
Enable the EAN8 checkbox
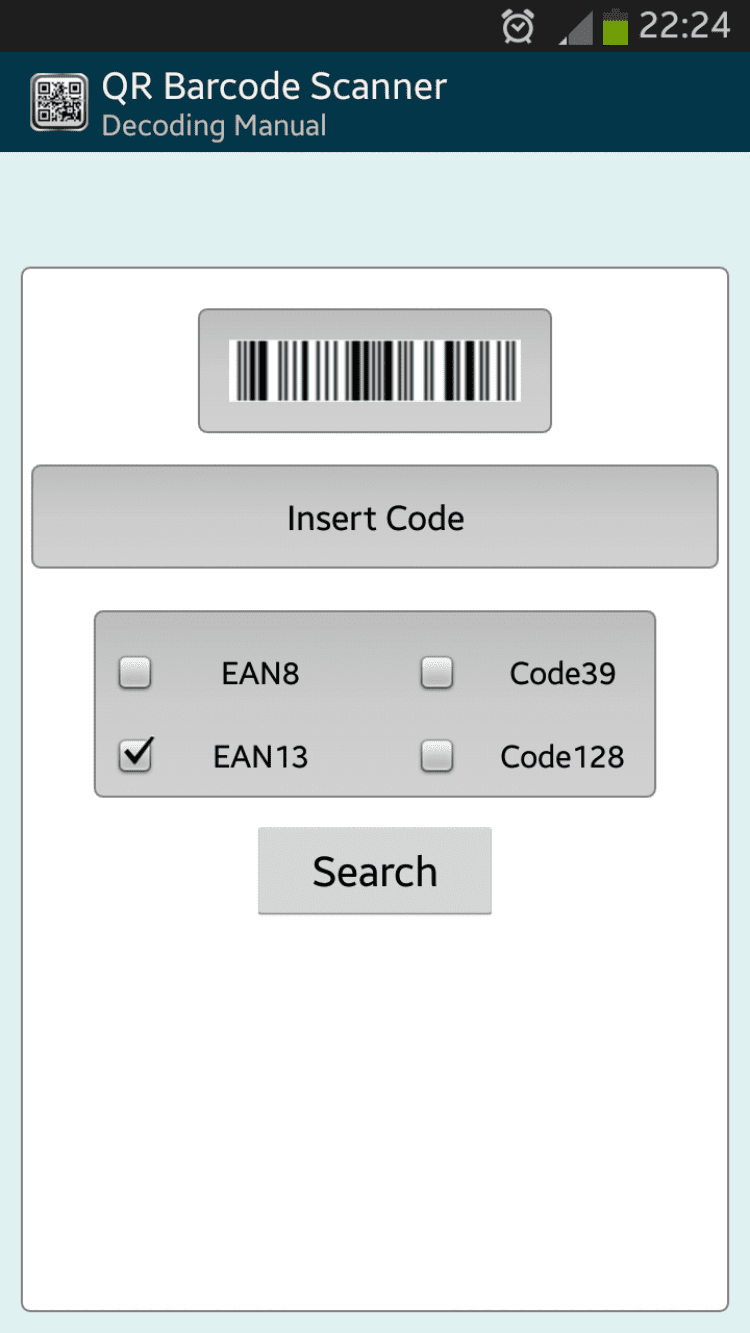tap(135, 673)
